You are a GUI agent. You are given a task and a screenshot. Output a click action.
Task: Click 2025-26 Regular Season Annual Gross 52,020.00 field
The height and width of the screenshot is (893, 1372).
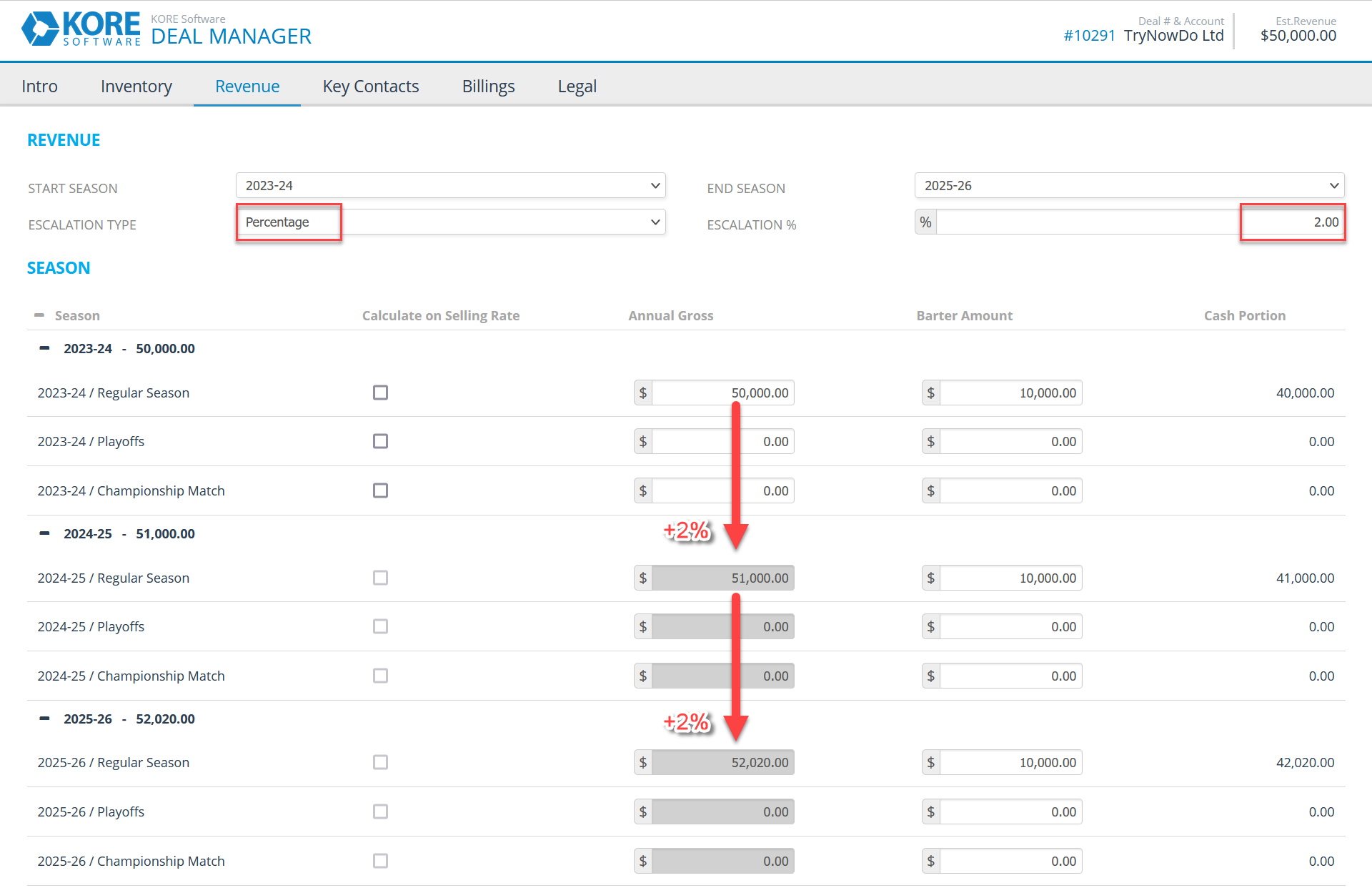723,762
